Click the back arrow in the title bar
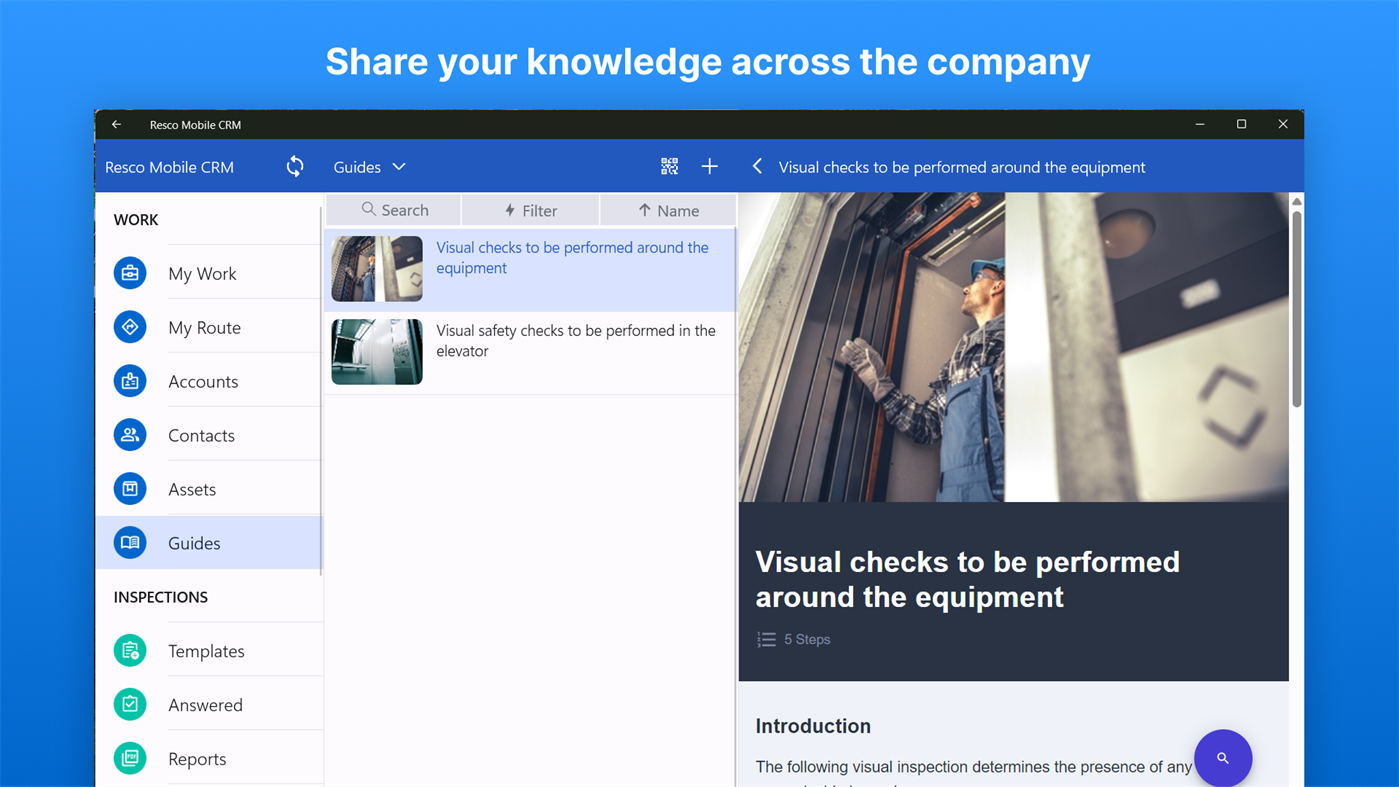Image resolution: width=1399 pixels, height=787 pixels. coord(116,124)
